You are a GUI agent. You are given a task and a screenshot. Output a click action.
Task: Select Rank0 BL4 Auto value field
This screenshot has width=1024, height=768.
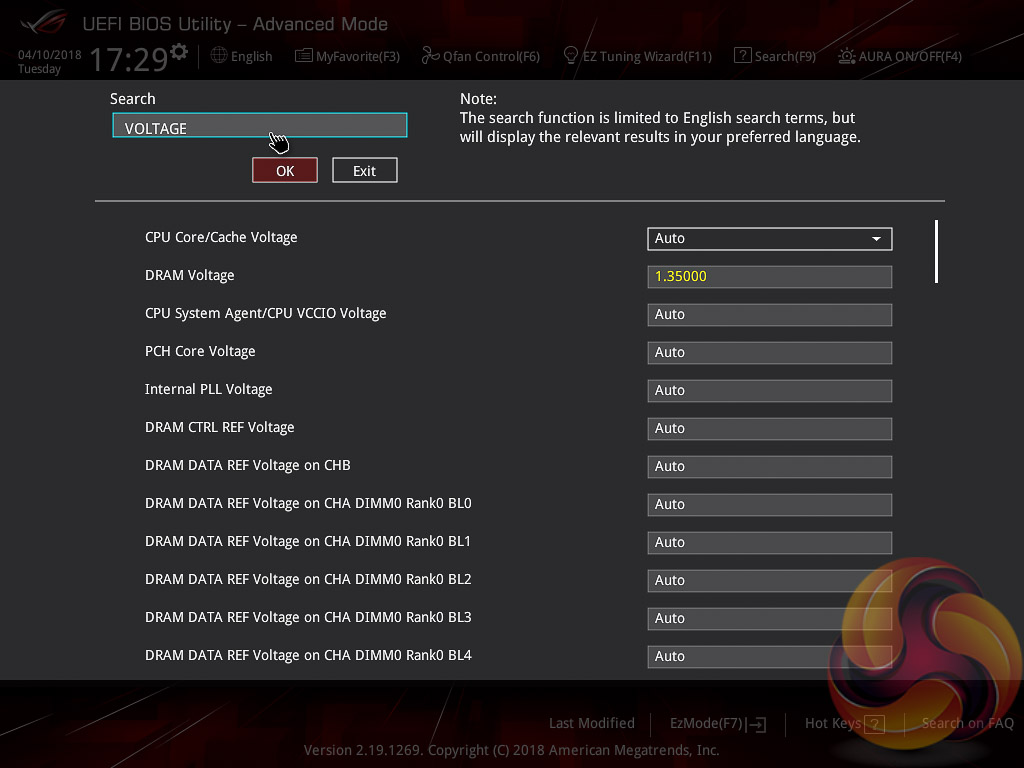(x=769, y=656)
